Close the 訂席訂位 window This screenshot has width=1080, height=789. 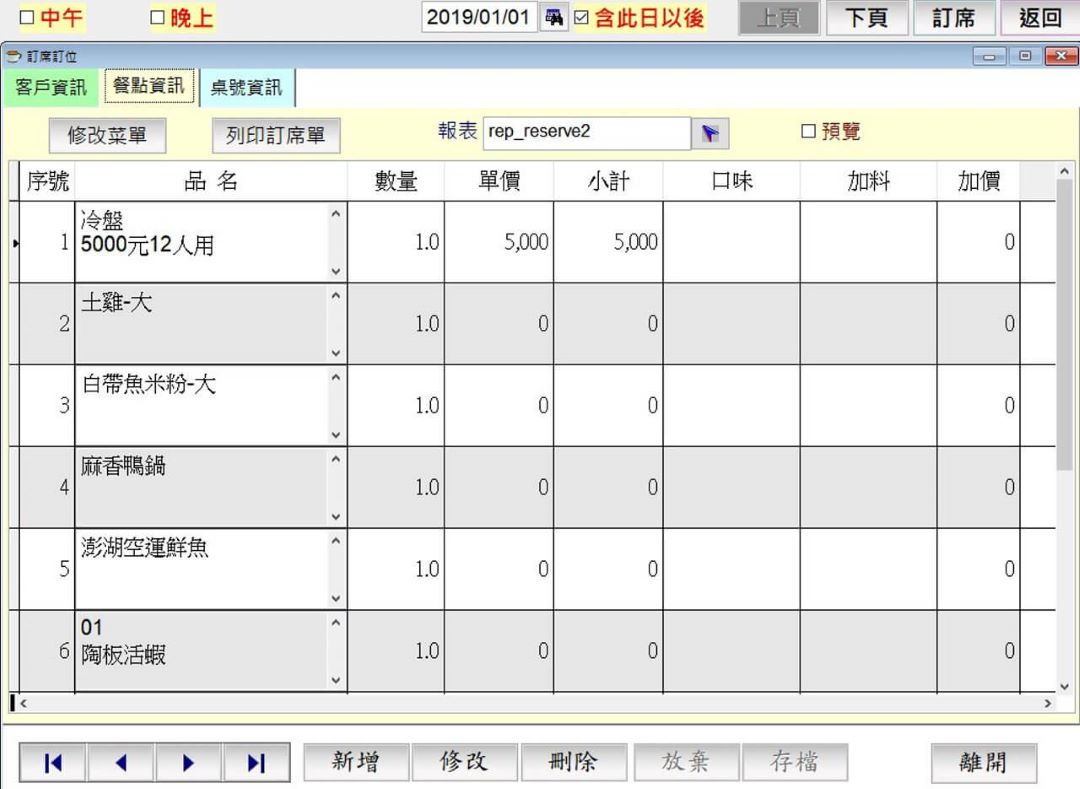(1061, 56)
